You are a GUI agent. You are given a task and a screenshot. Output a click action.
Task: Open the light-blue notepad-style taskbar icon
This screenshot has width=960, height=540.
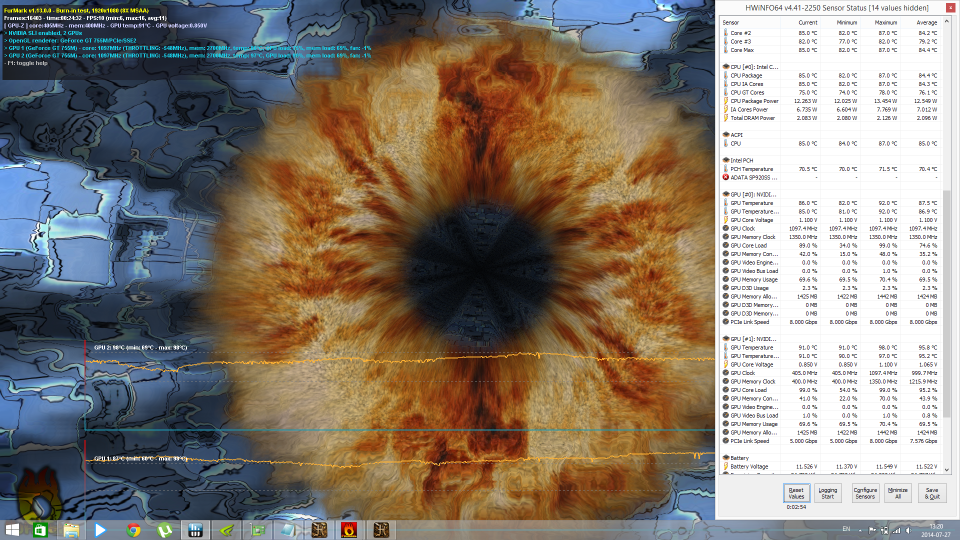point(288,530)
